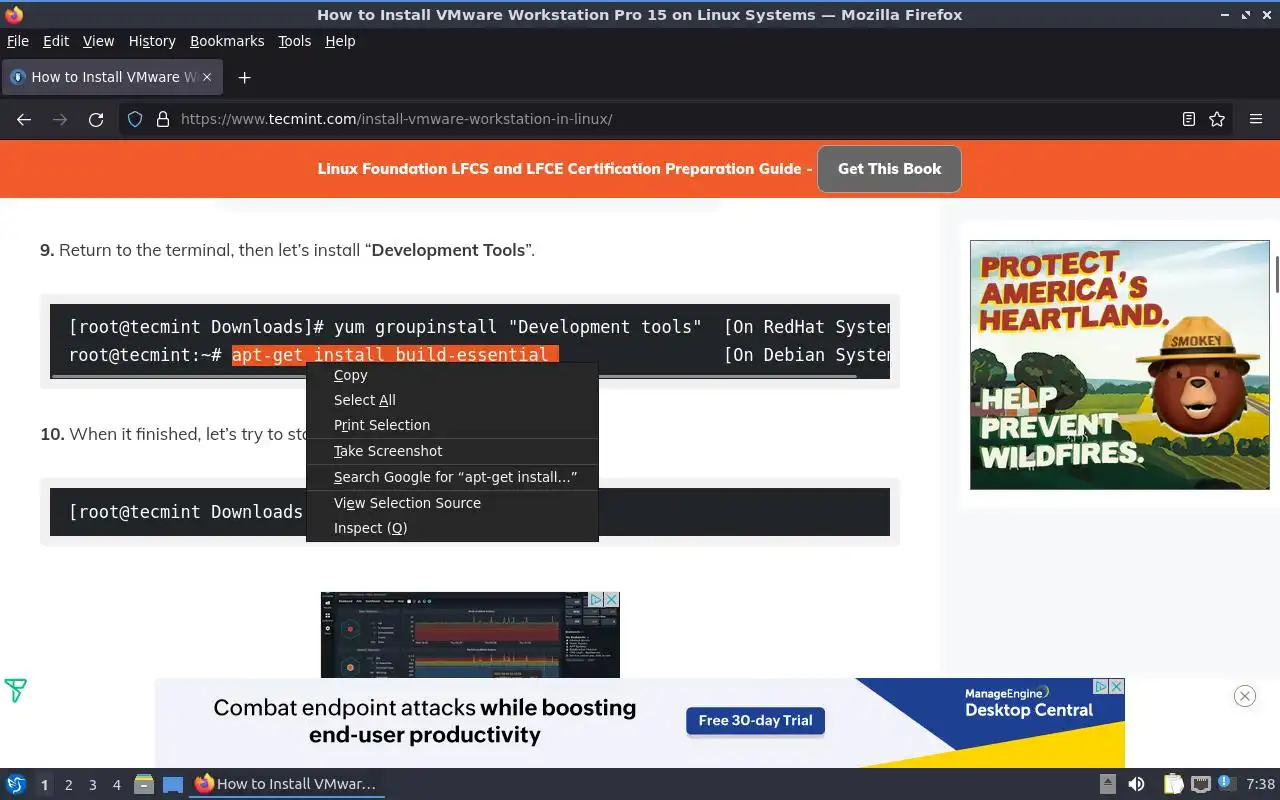Choose Select All in context menu
The width and height of the screenshot is (1280, 800).
(452, 400)
